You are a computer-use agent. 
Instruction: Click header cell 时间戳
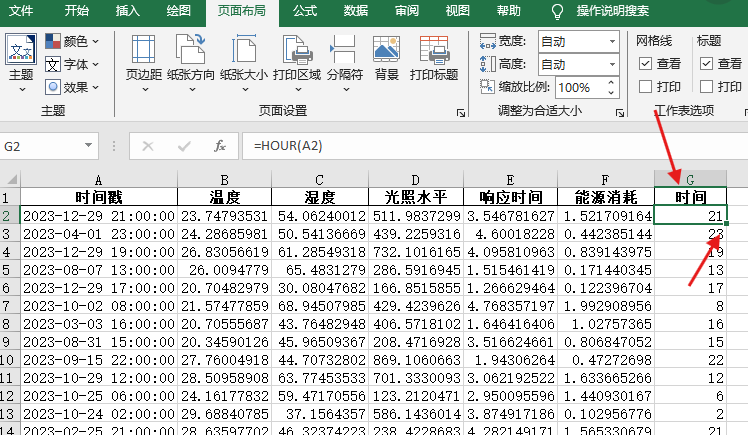[x=99, y=197]
